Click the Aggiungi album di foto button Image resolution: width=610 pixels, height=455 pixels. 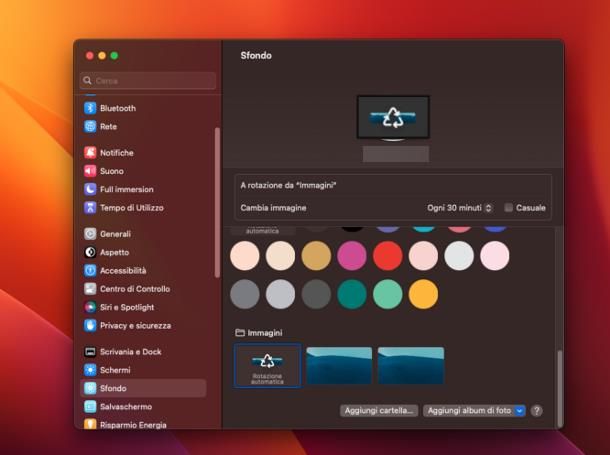point(474,411)
